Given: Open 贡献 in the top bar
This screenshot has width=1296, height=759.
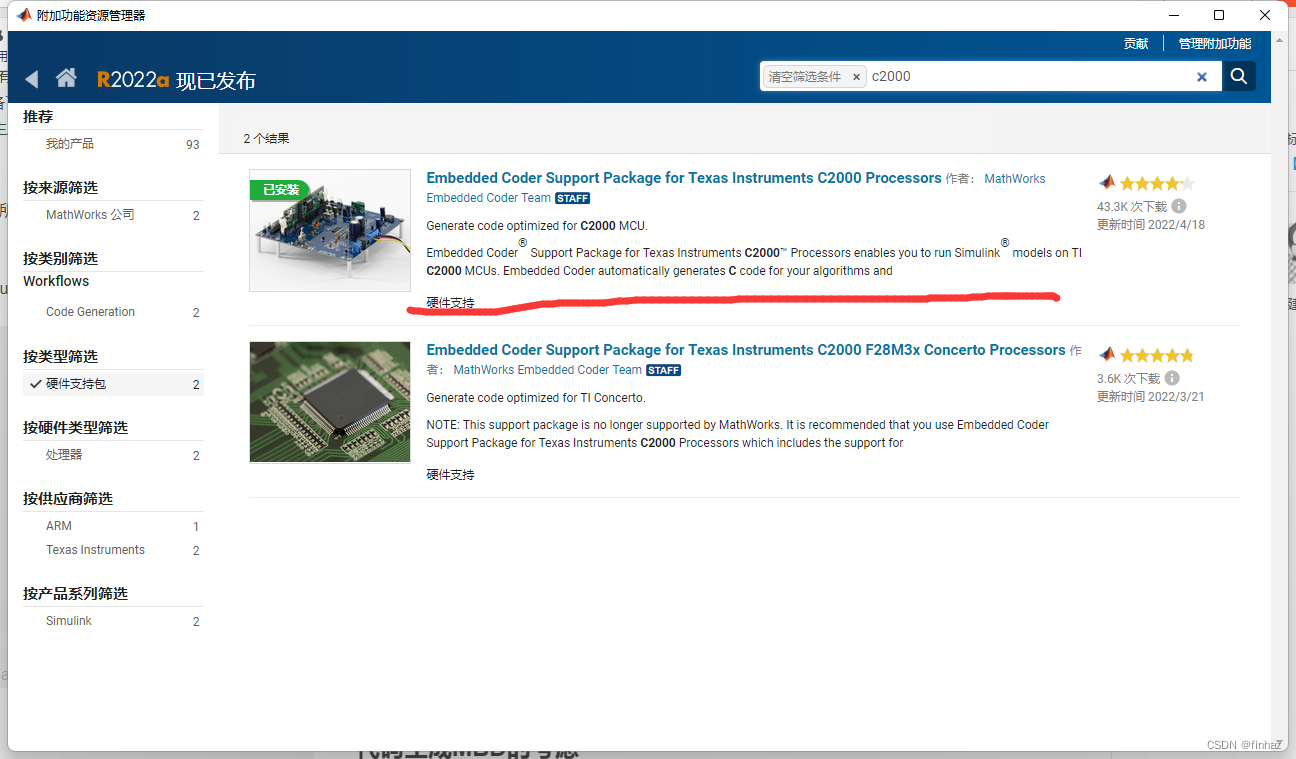Looking at the screenshot, I should (1135, 44).
